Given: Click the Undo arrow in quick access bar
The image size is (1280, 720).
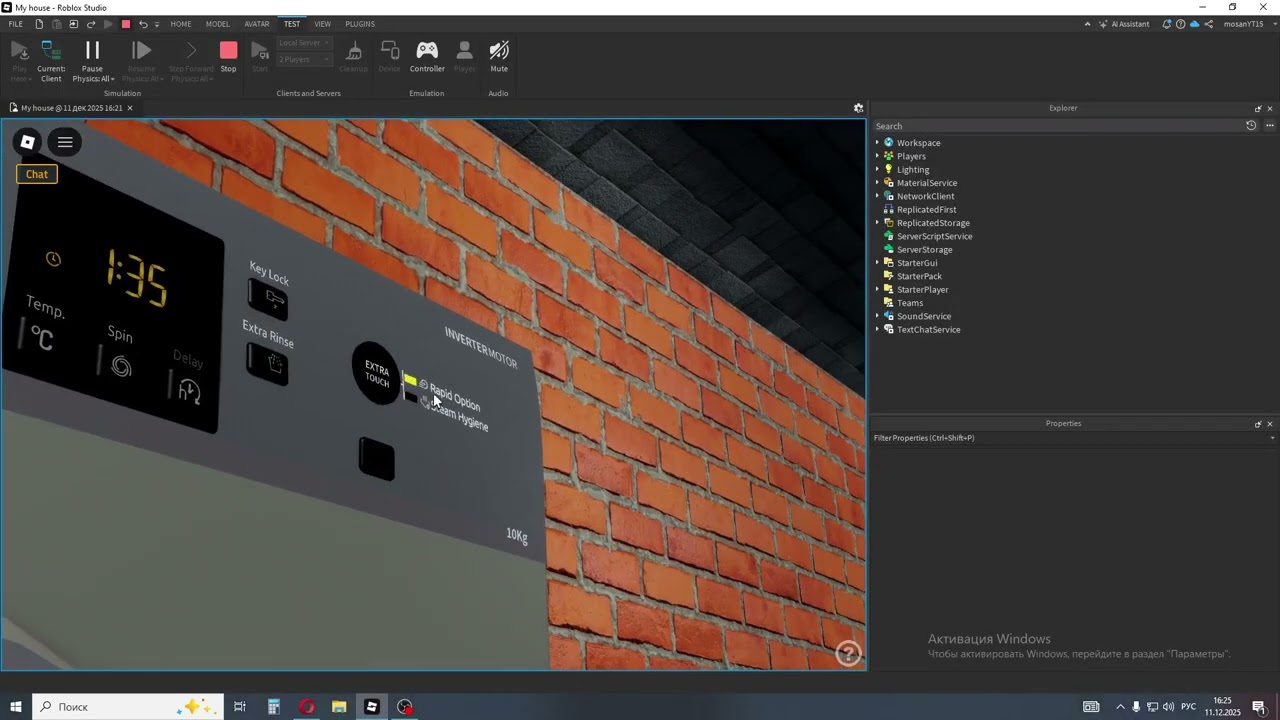Looking at the screenshot, I should 143,24.
